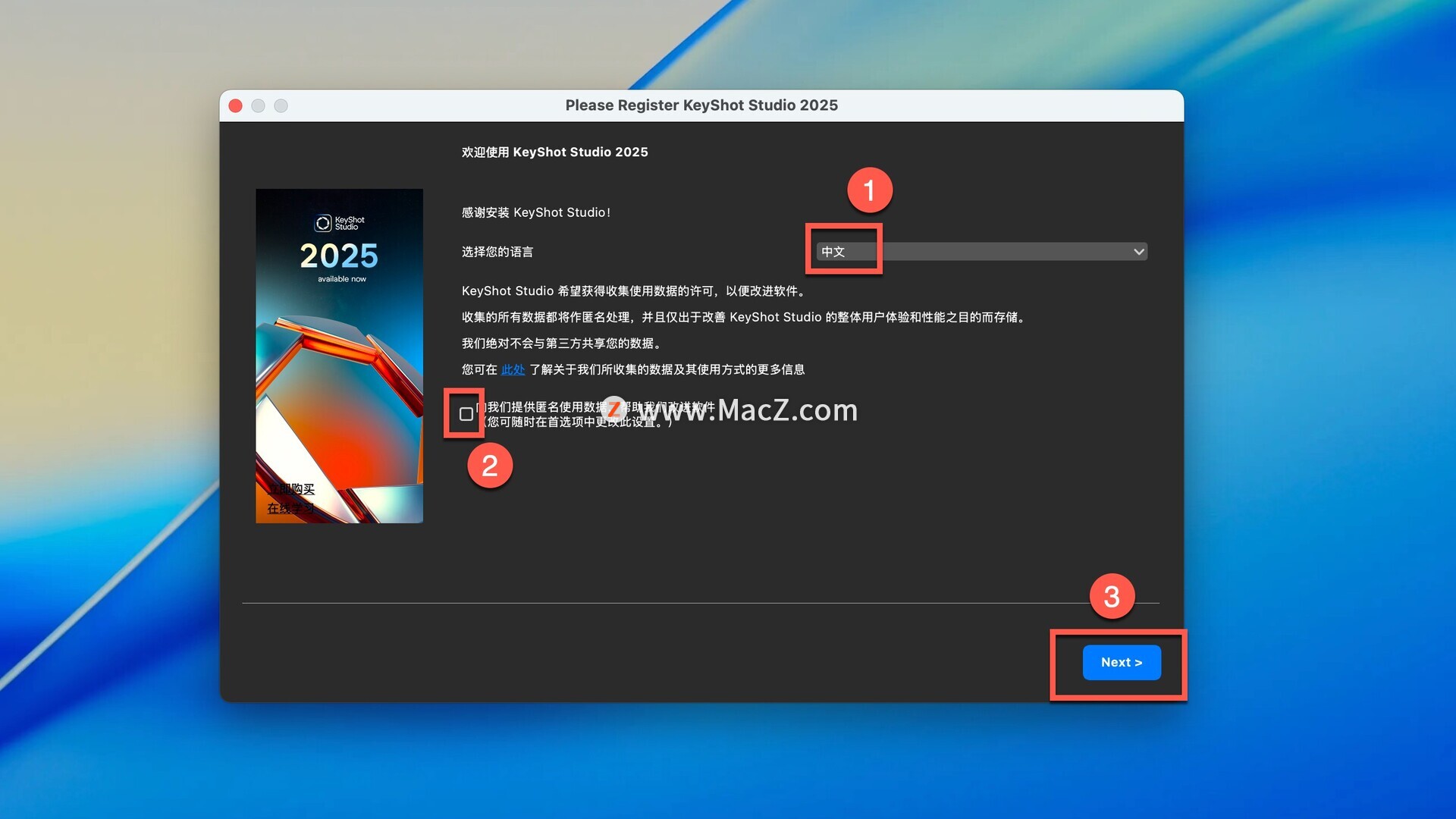Screen dimensions: 1456x819
Task: Click the 在线学习 link on the promo image
Action: 291,508
